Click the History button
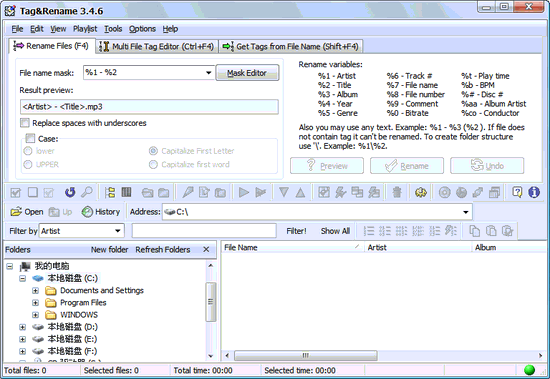Viewport: 550px width, 379px height. pyautogui.click(x=101, y=212)
